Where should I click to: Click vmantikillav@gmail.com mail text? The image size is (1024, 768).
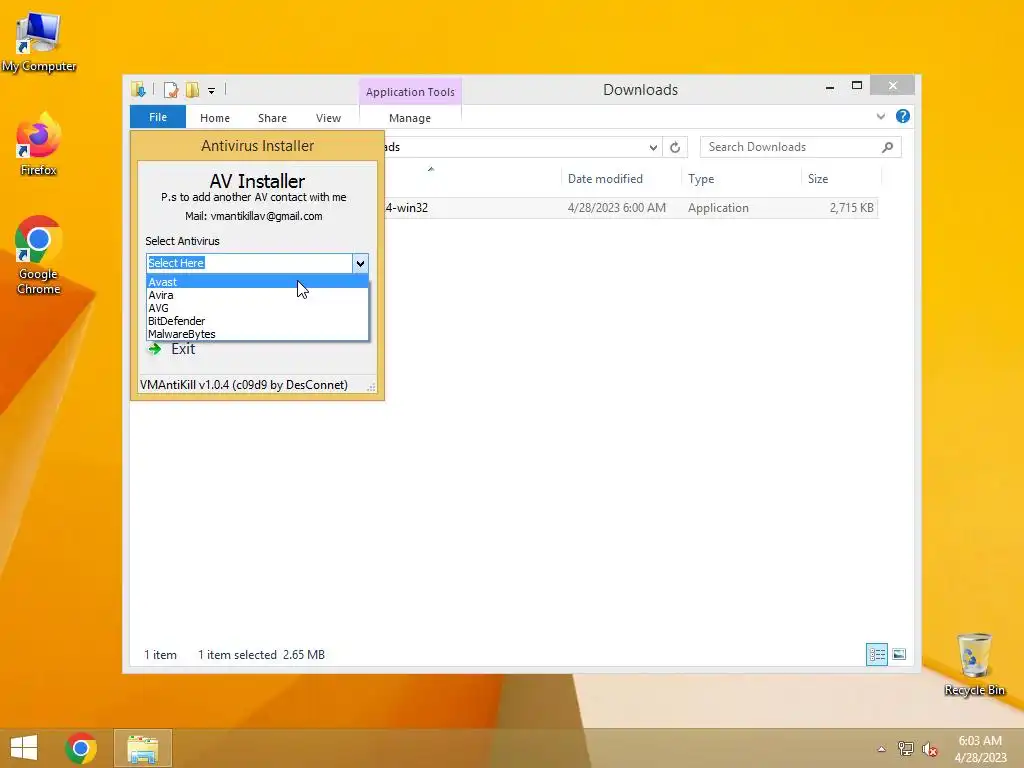click(266, 216)
